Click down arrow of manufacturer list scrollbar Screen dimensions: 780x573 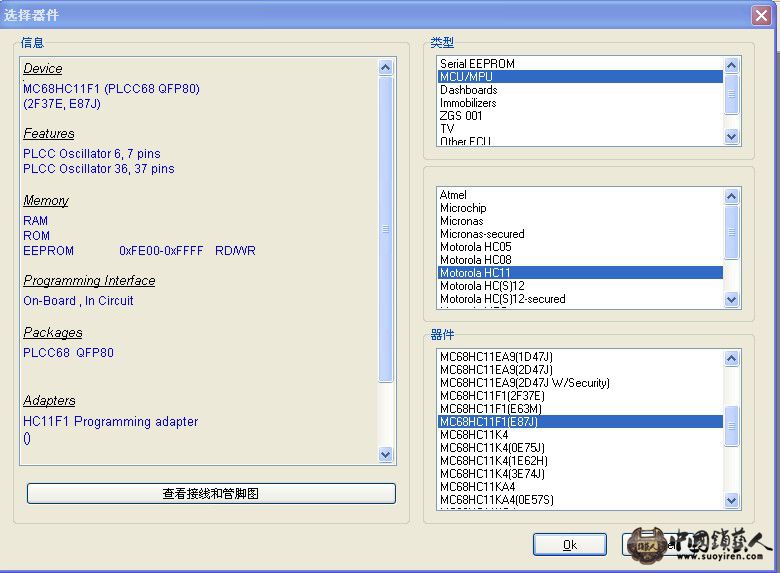731,299
